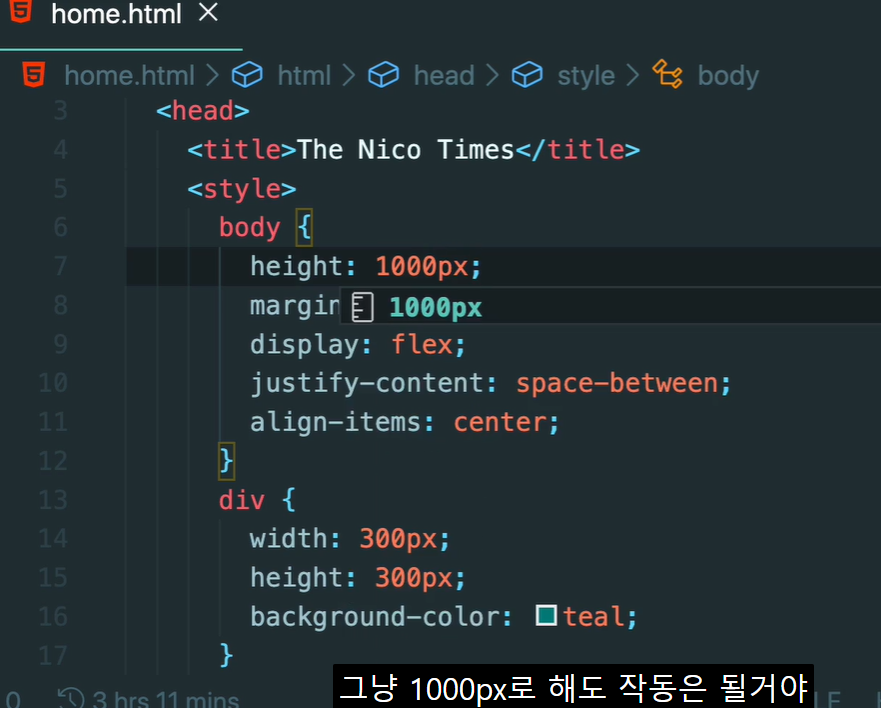Select the body breadcrumb item

pos(728,76)
